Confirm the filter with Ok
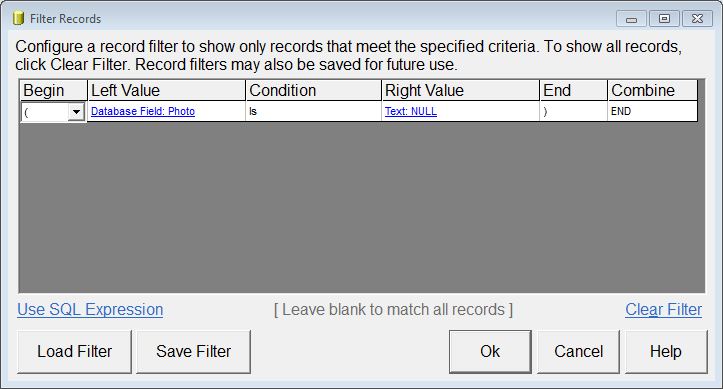723x389 pixels. pyautogui.click(x=490, y=352)
